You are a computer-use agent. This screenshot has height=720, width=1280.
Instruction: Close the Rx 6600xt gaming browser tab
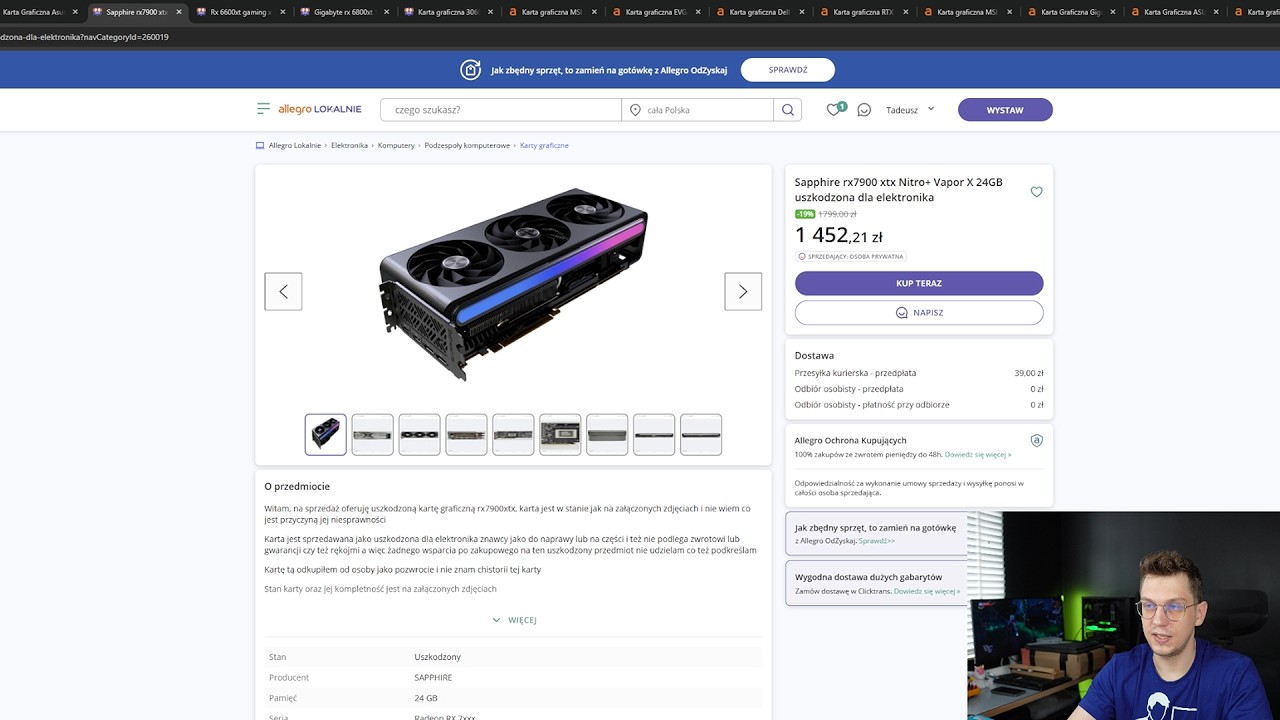pyautogui.click(x=282, y=12)
